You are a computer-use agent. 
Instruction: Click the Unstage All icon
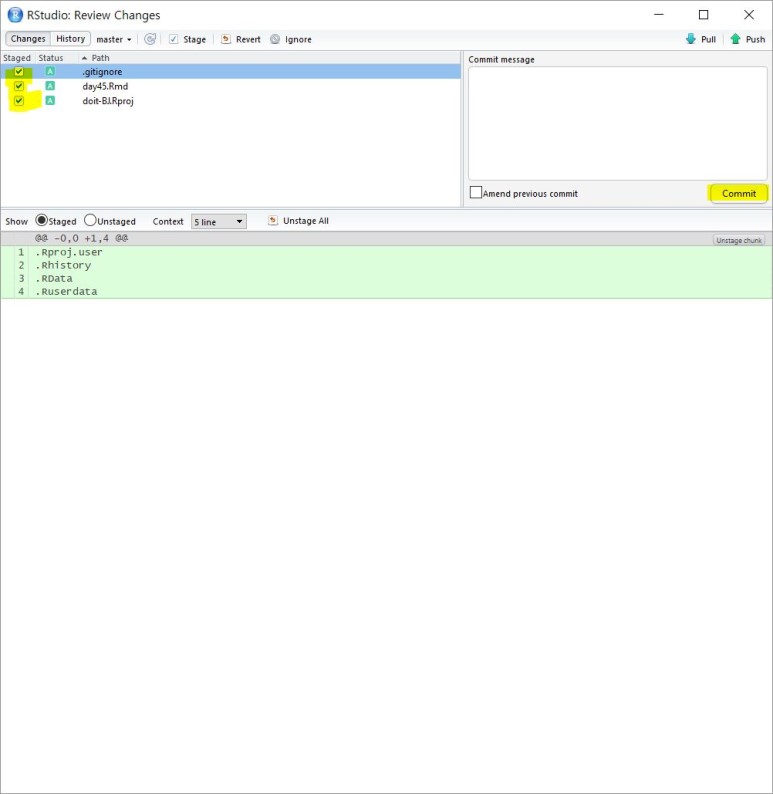(273, 220)
